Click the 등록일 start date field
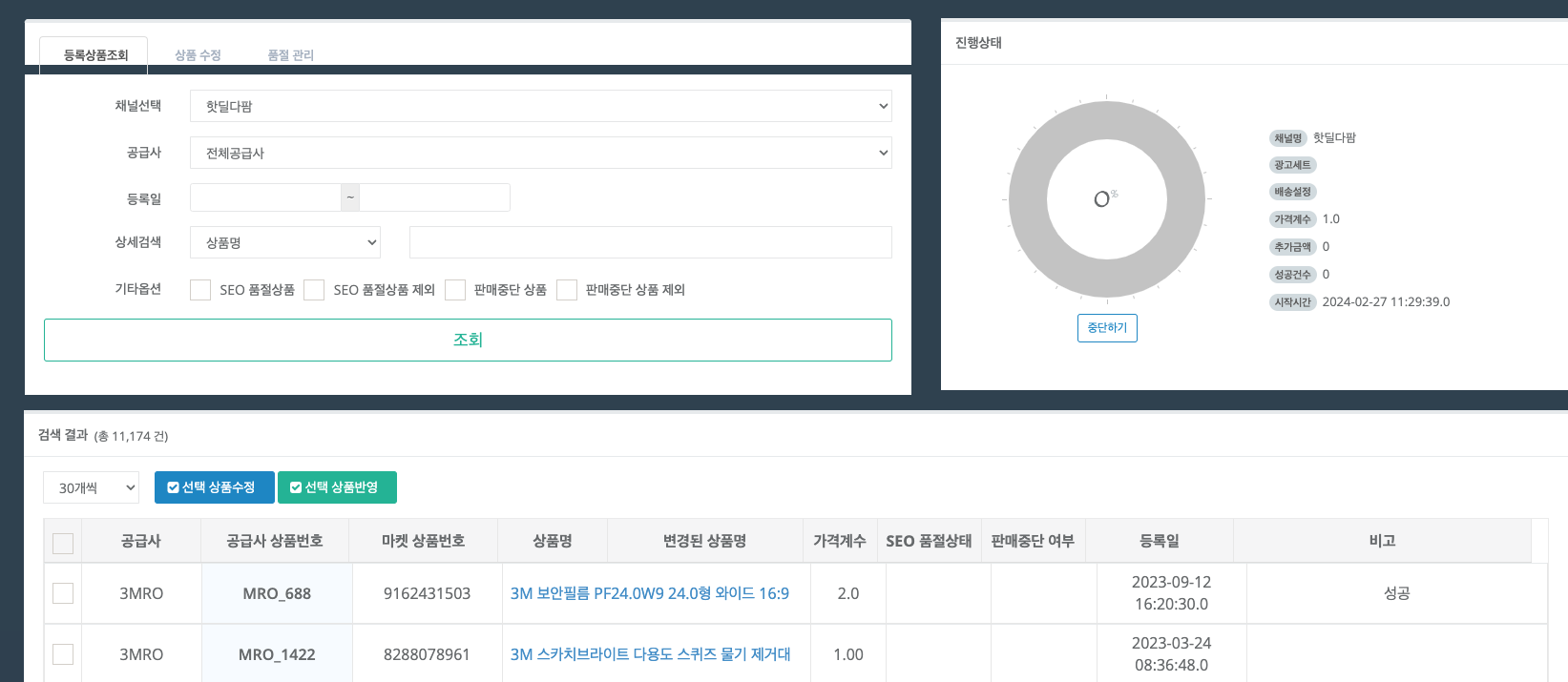Image resolution: width=1568 pixels, height=682 pixels. click(265, 197)
